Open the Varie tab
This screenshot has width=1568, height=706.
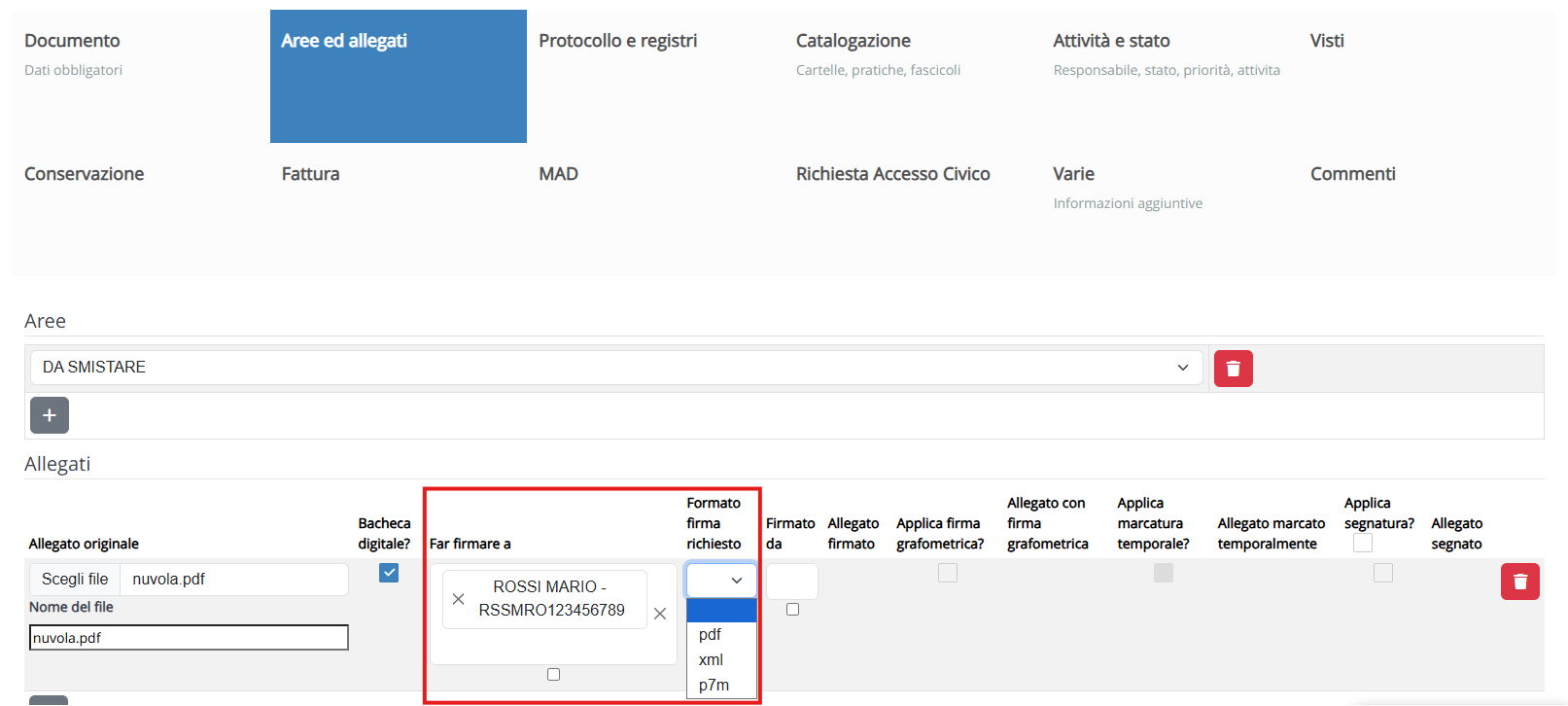click(x=1169, y=209)
